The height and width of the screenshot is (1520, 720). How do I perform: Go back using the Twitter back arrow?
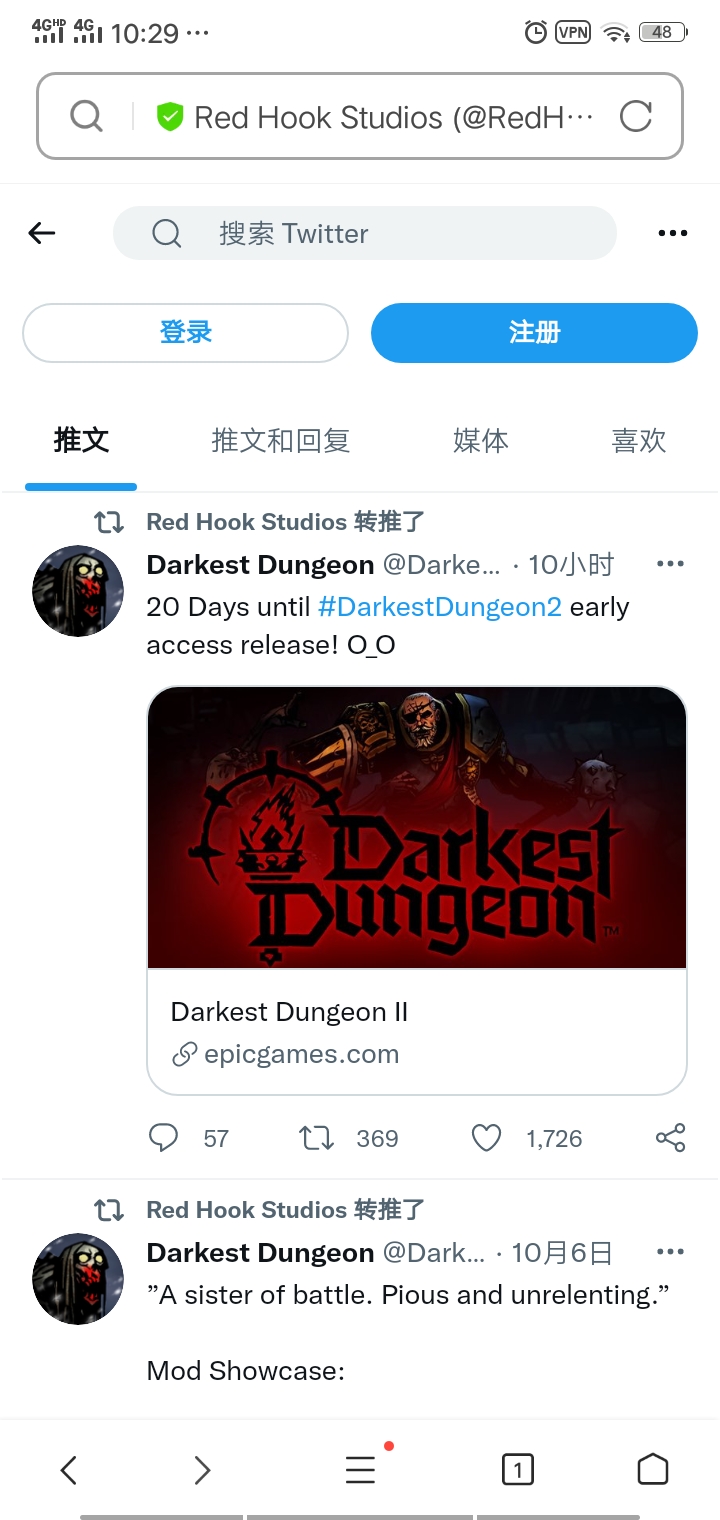[42, 233]
